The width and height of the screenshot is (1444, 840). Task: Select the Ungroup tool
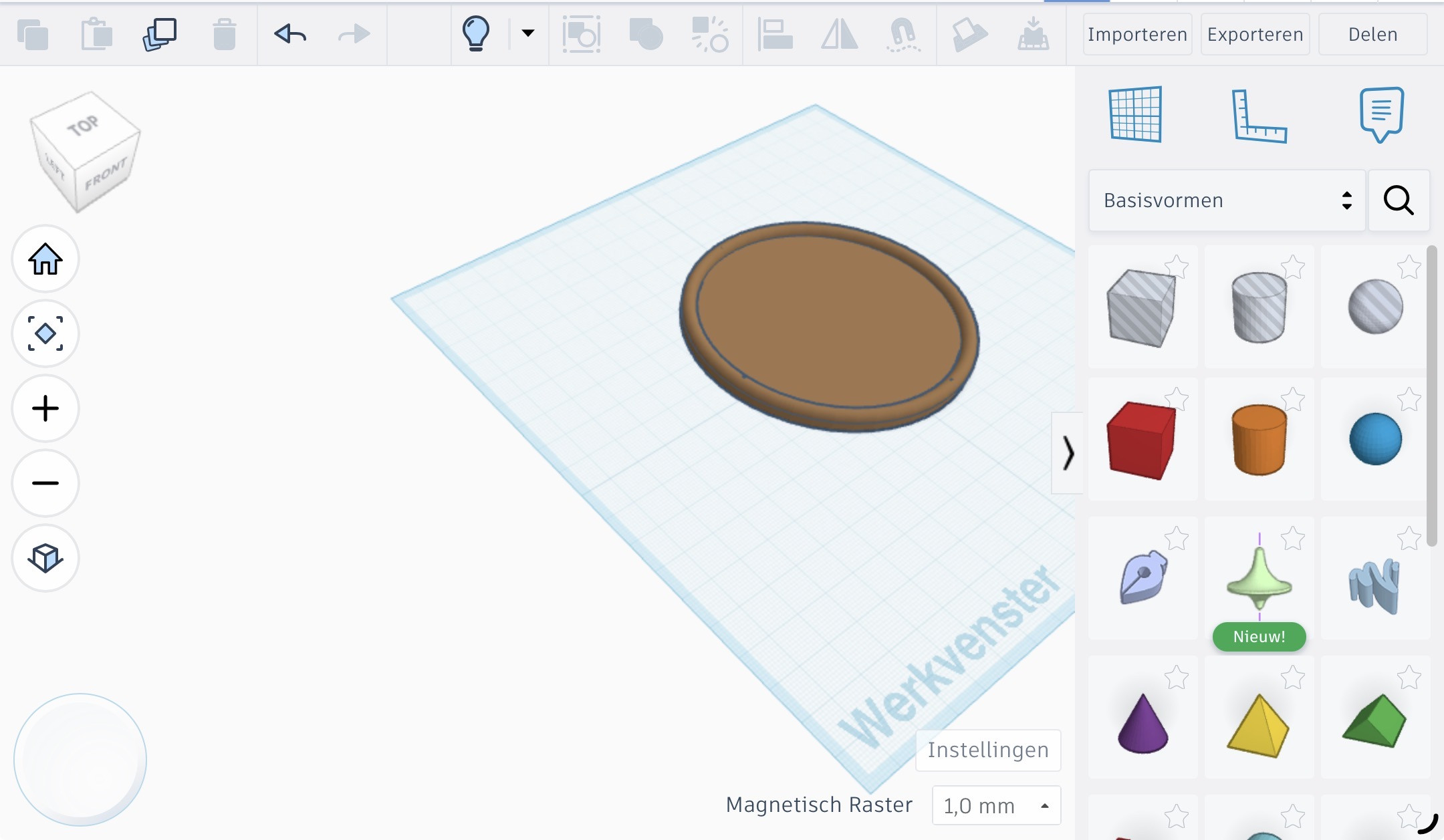click(x=710, y=34)
